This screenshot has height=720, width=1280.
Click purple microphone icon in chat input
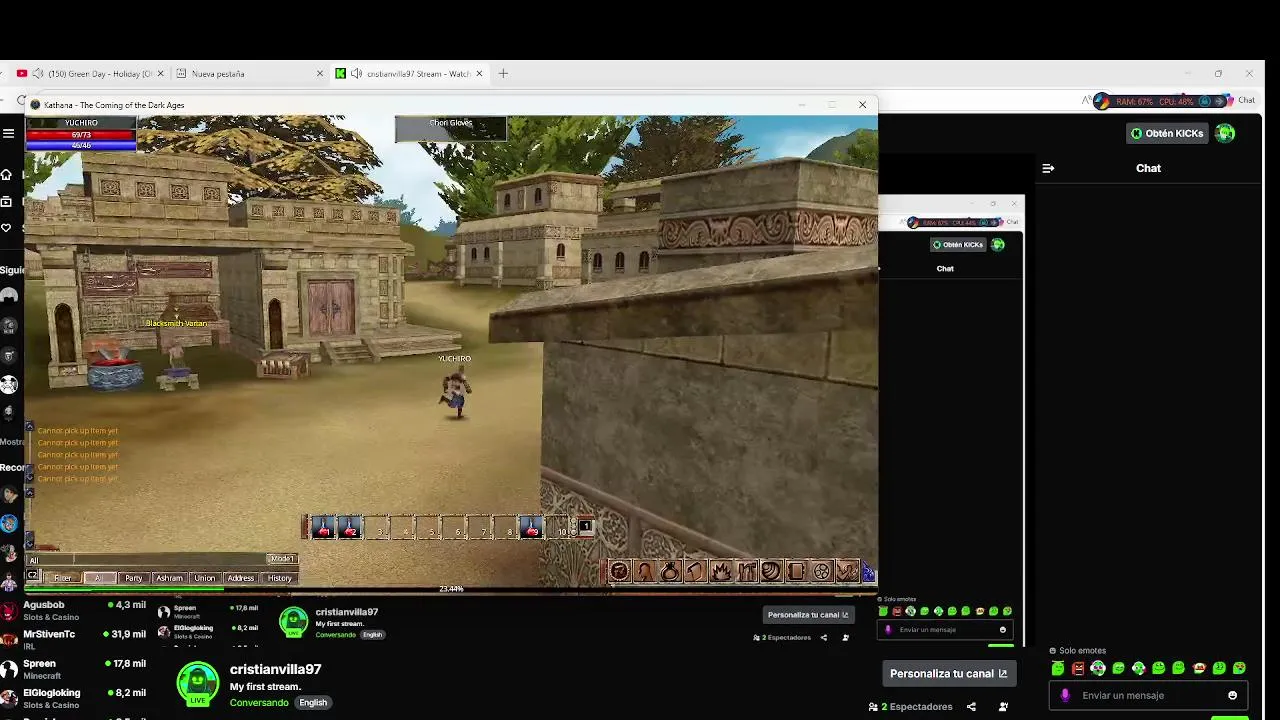coord(1065,695)
